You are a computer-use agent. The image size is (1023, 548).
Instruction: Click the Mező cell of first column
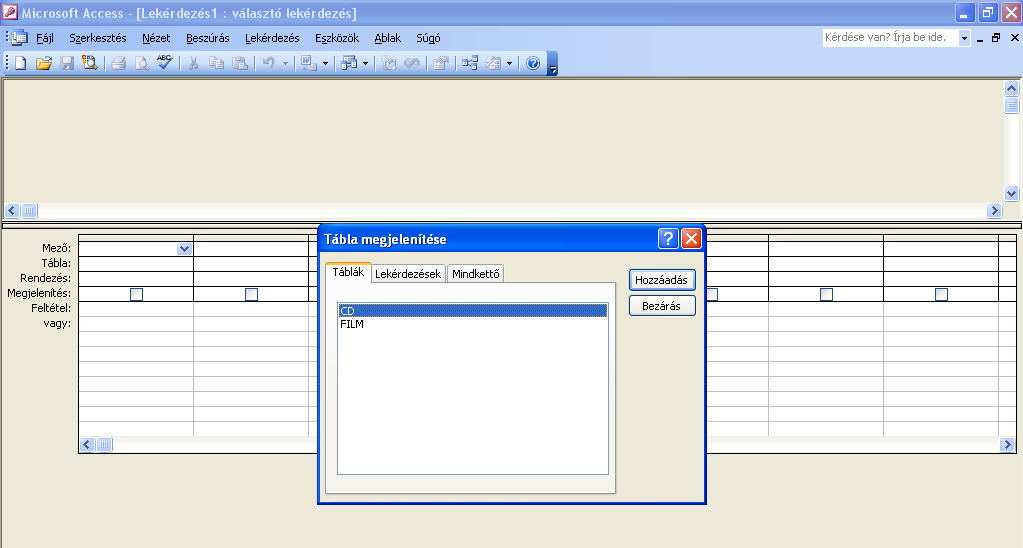point(136,249)
